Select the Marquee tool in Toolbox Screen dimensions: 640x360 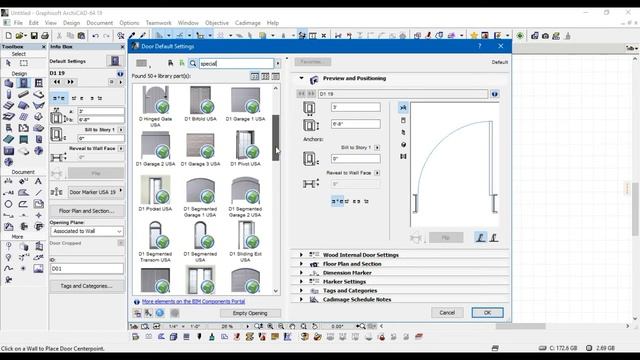[24, 63]
